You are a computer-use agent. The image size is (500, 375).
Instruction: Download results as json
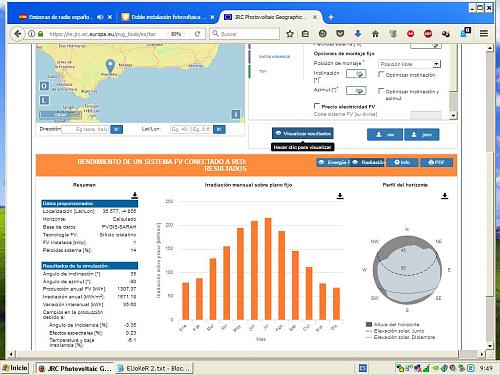tap(422, 135)
